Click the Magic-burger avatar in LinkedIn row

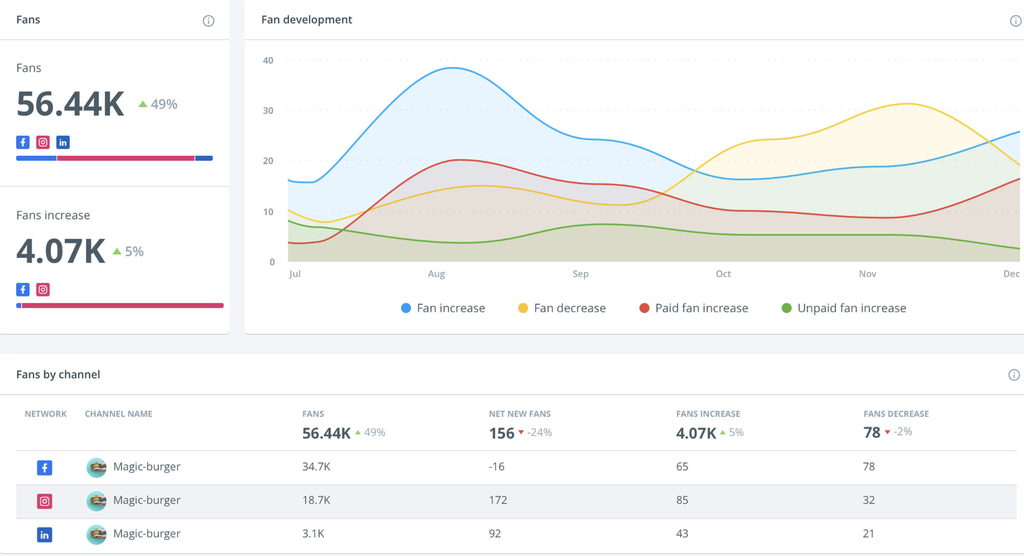pyautogui.click(x=96, y=534)
